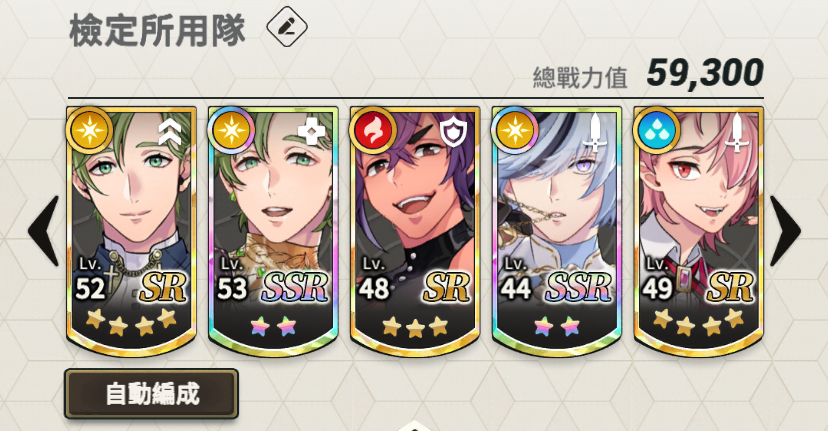828x431 pixels.
Task: Click the sword role icon on Lv. 44 card
Action: pyautogui.click(x=595, y=132)
